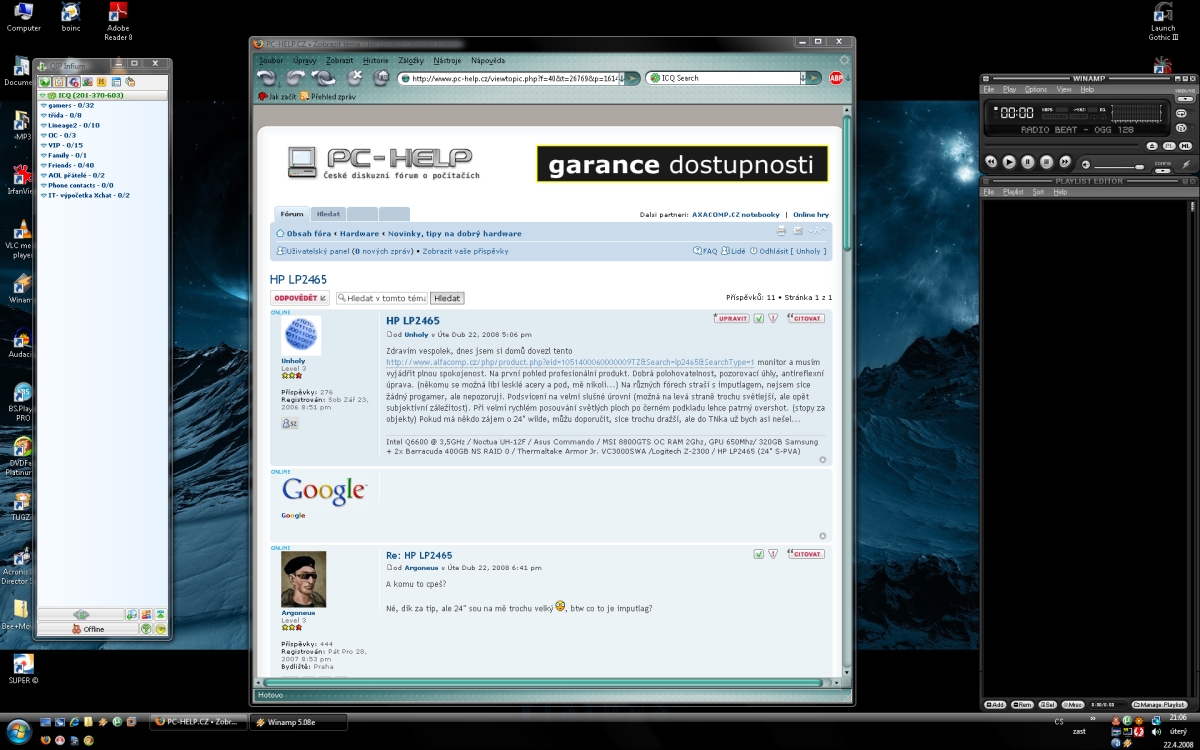Viewport: 1200px width, 750px height.
Task: Open the Options menu in Winamp
Action: tap(1036, 89)
